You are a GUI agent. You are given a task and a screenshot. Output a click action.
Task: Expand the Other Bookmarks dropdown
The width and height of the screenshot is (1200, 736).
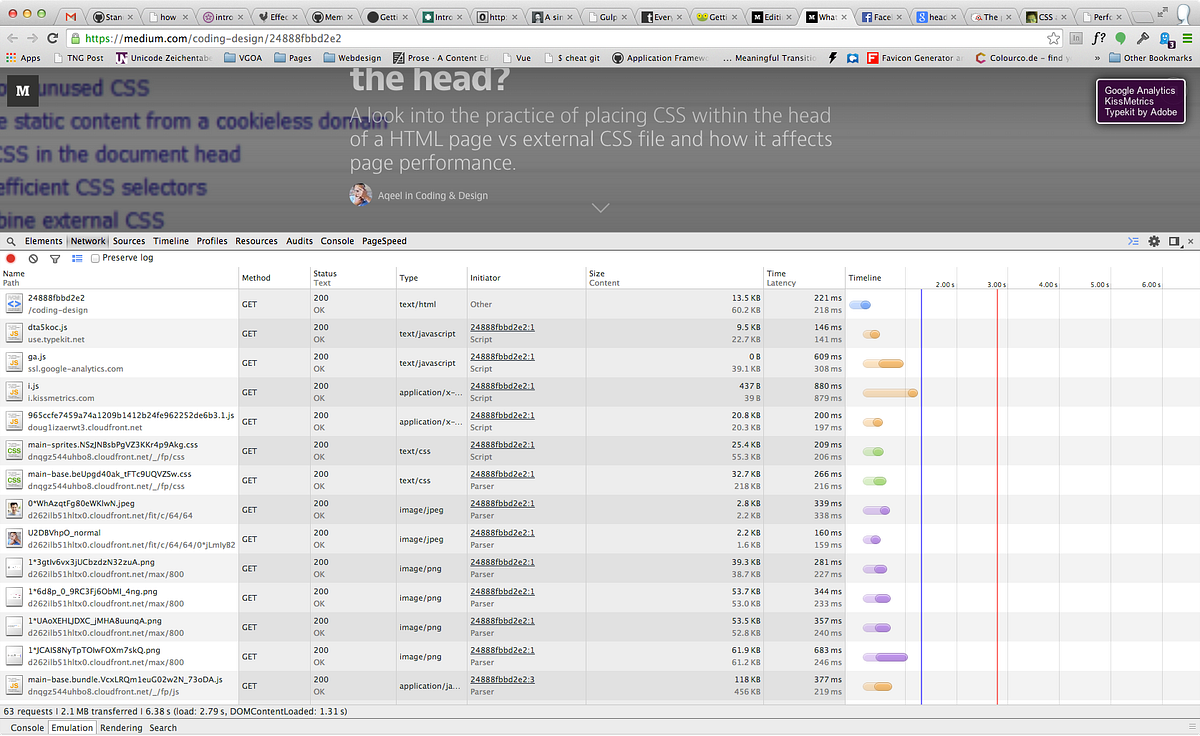[1157, 57]
